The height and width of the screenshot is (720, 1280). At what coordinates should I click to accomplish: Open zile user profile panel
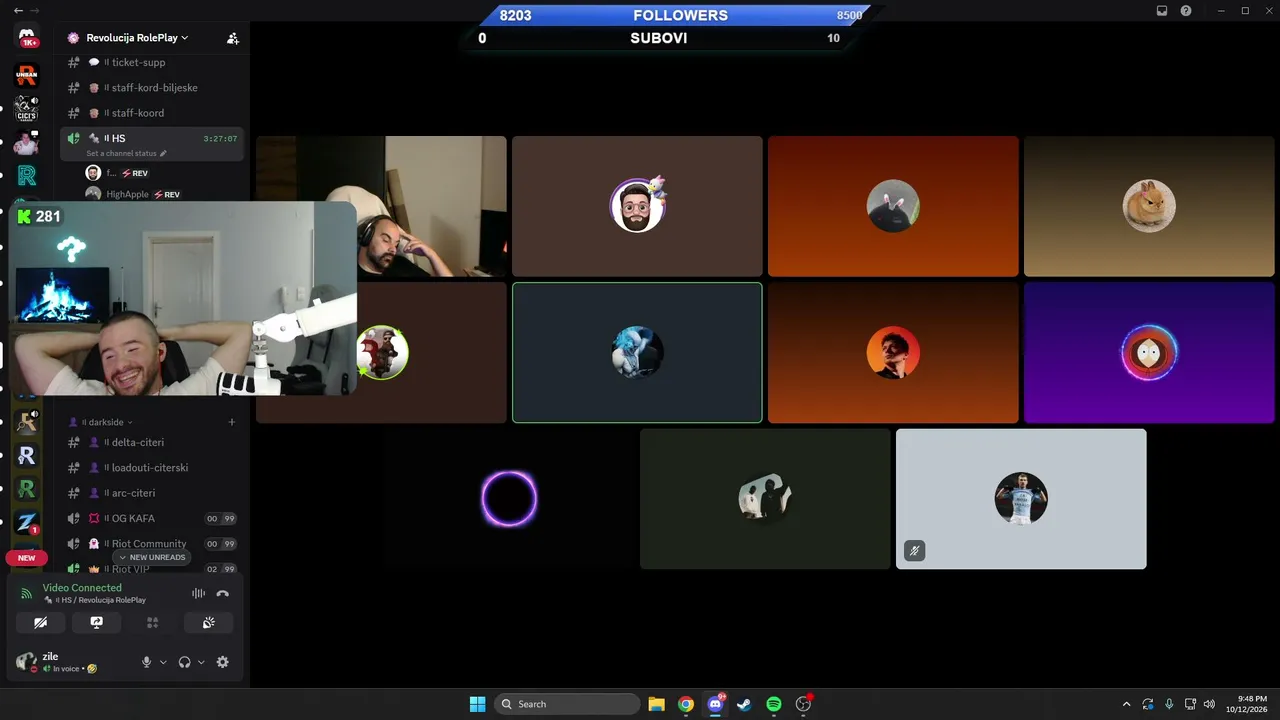pyautogui.click(x=70, y=662)
